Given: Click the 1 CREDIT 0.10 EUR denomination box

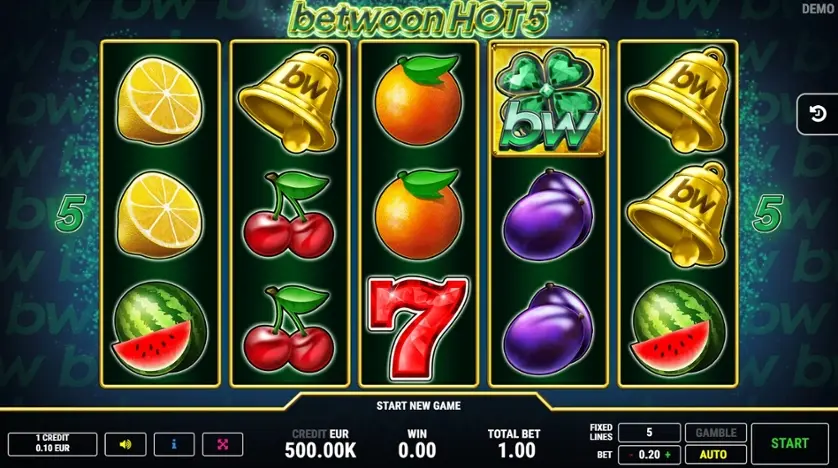Looking at the screenshot, I should (52, 443).
